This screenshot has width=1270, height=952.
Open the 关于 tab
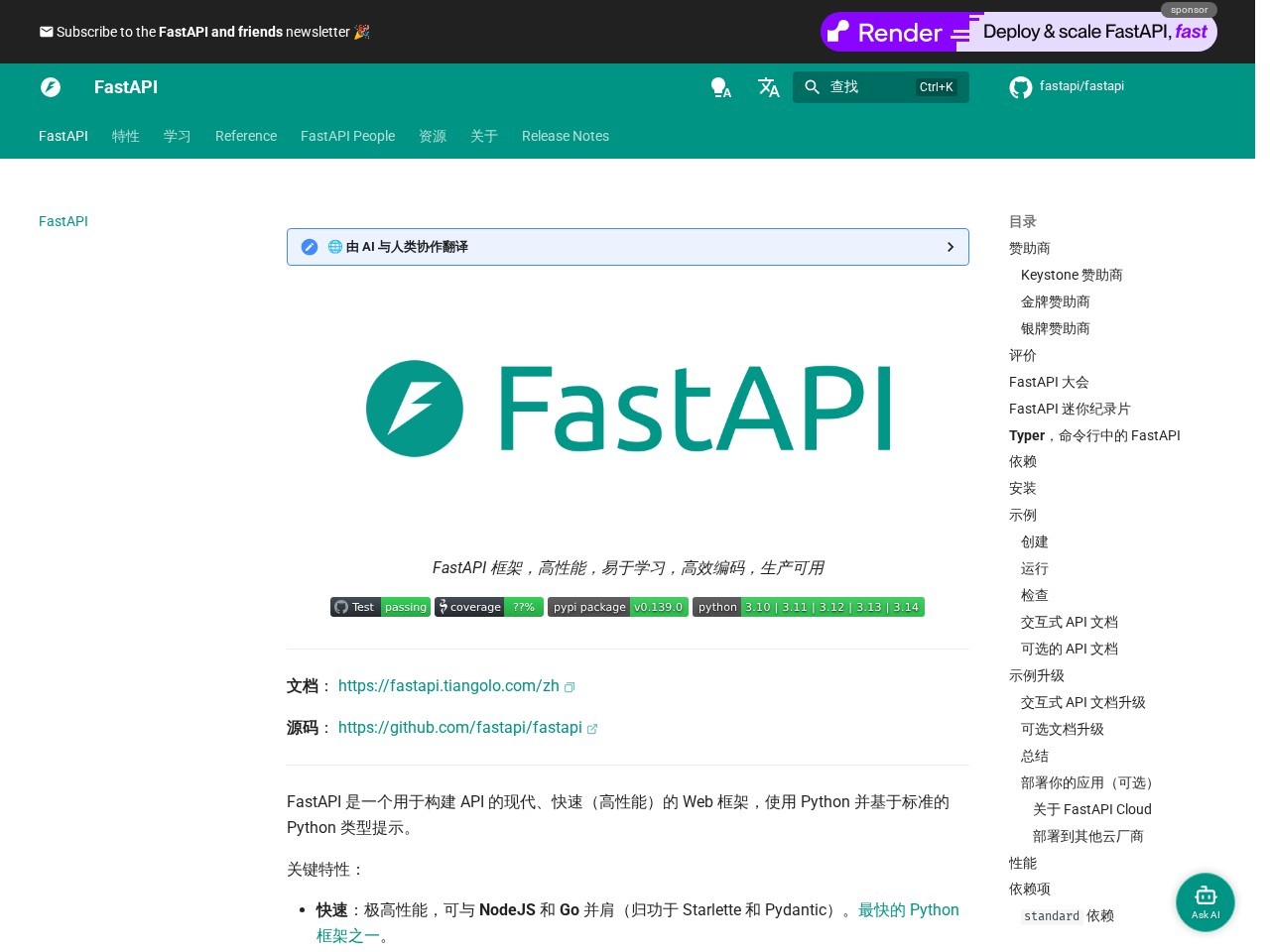click(484, 136)
